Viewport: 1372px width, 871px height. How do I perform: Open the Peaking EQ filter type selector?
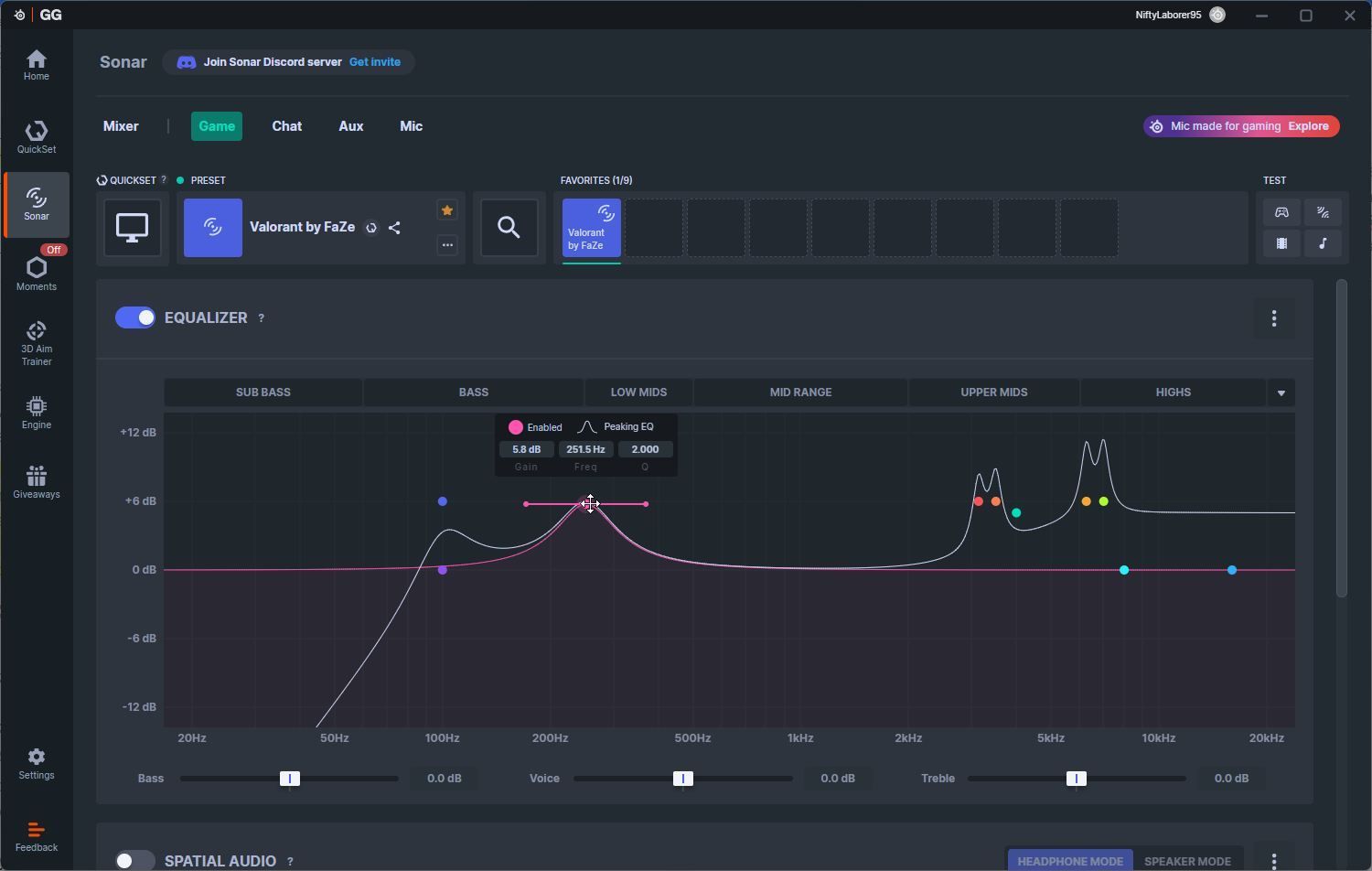617,427
